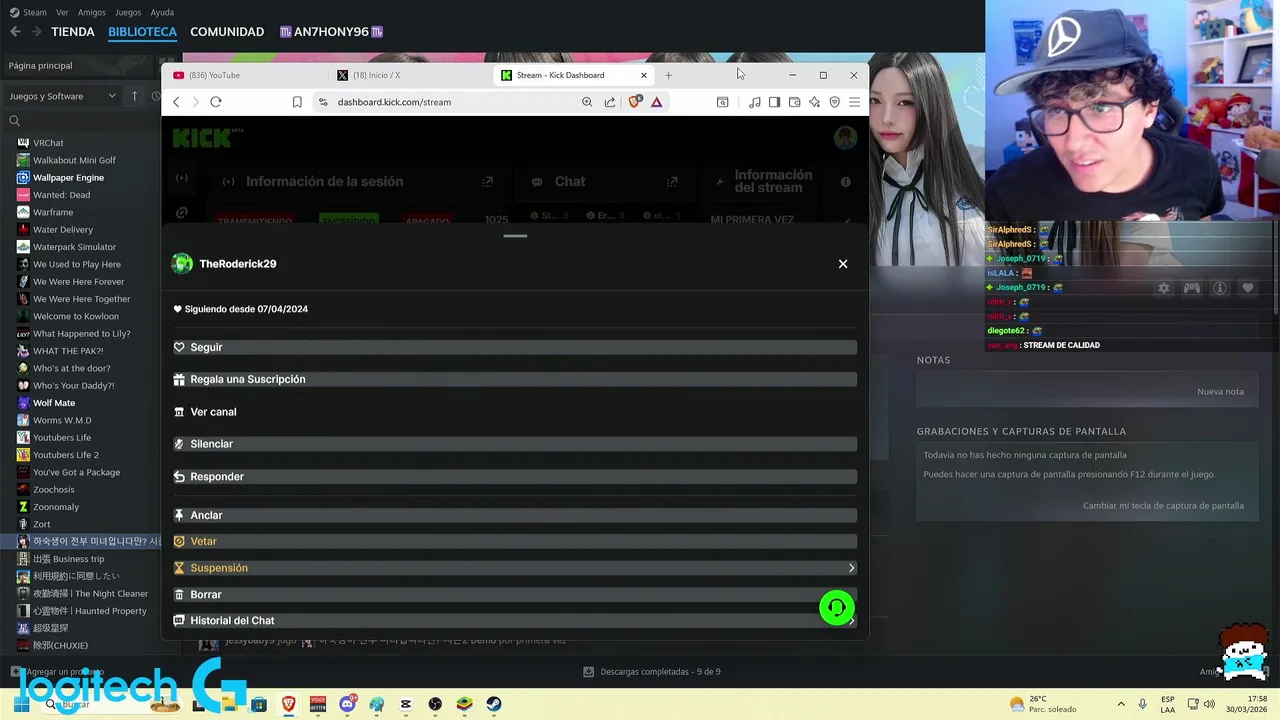Open the Juegos menu in Steam
Screen dimensions: 1280x720
point(128,12)
